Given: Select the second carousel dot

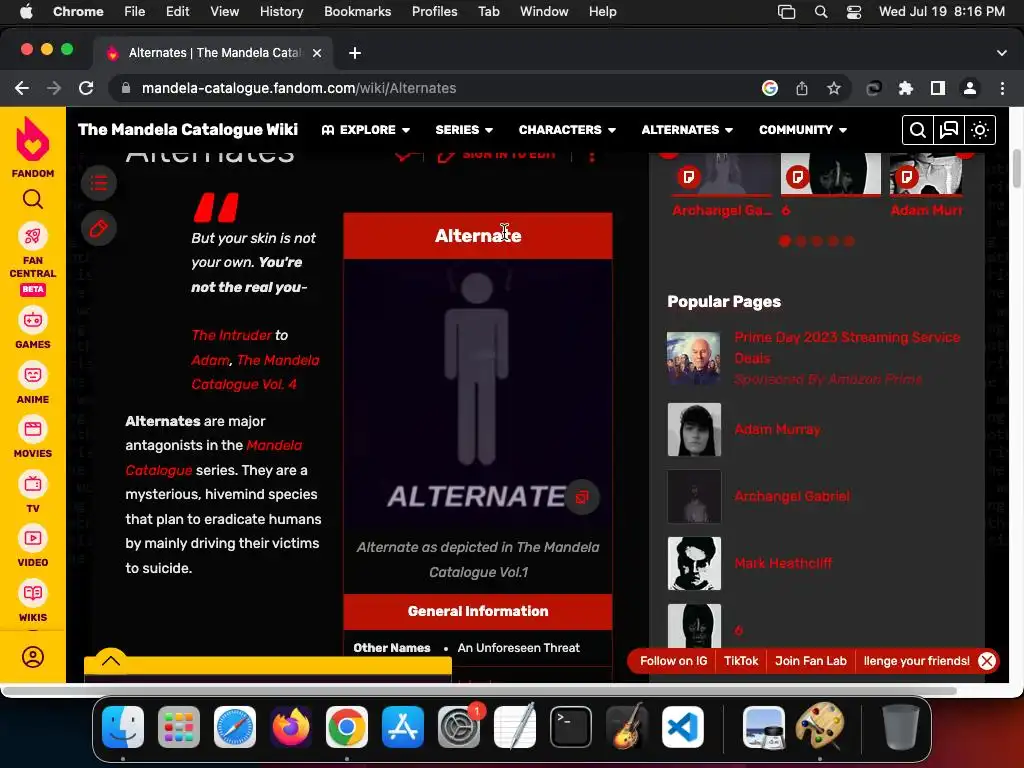Looking at the screenshot, I should point(801,241).
